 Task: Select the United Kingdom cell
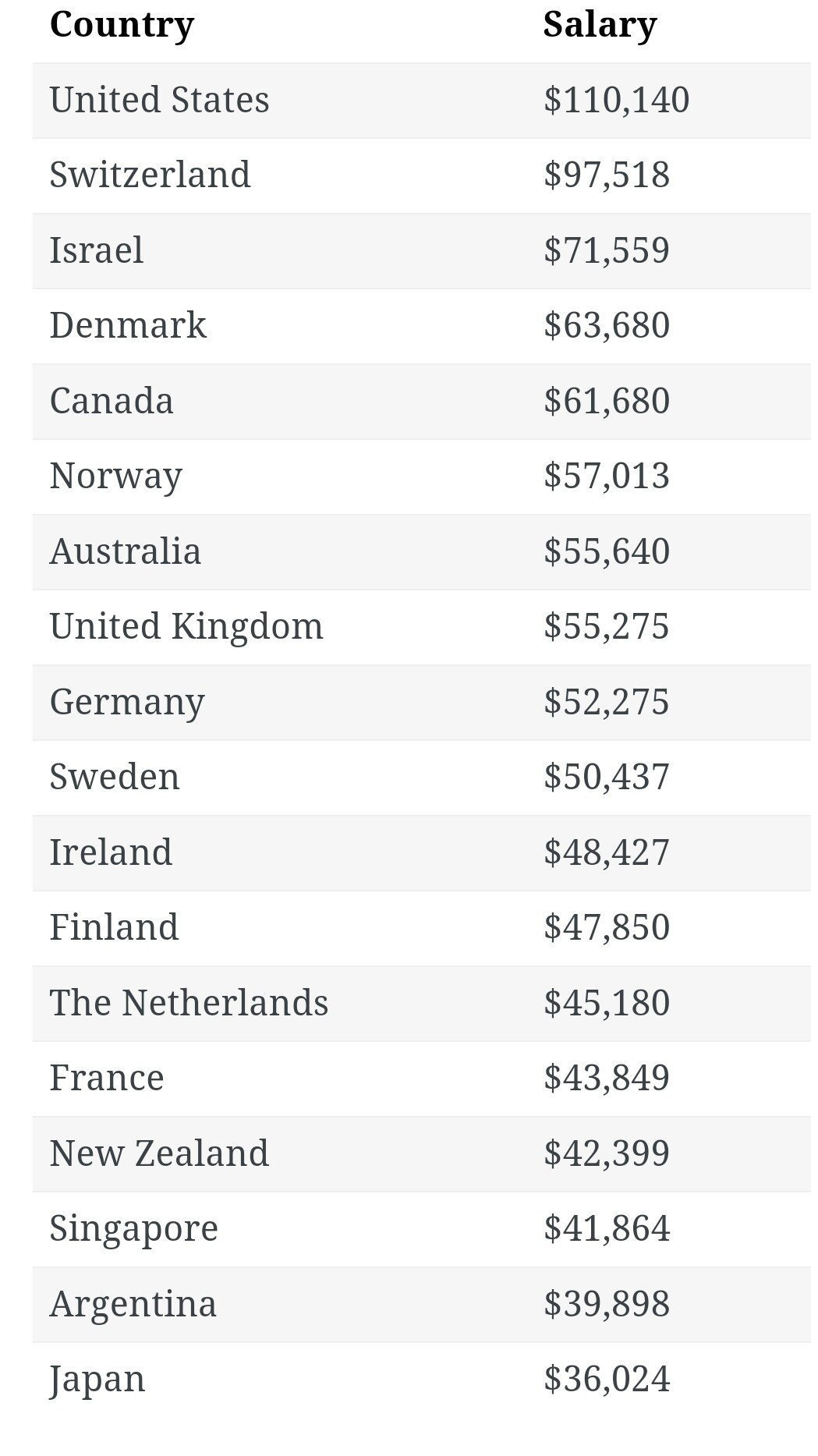[x=186, y=626]
